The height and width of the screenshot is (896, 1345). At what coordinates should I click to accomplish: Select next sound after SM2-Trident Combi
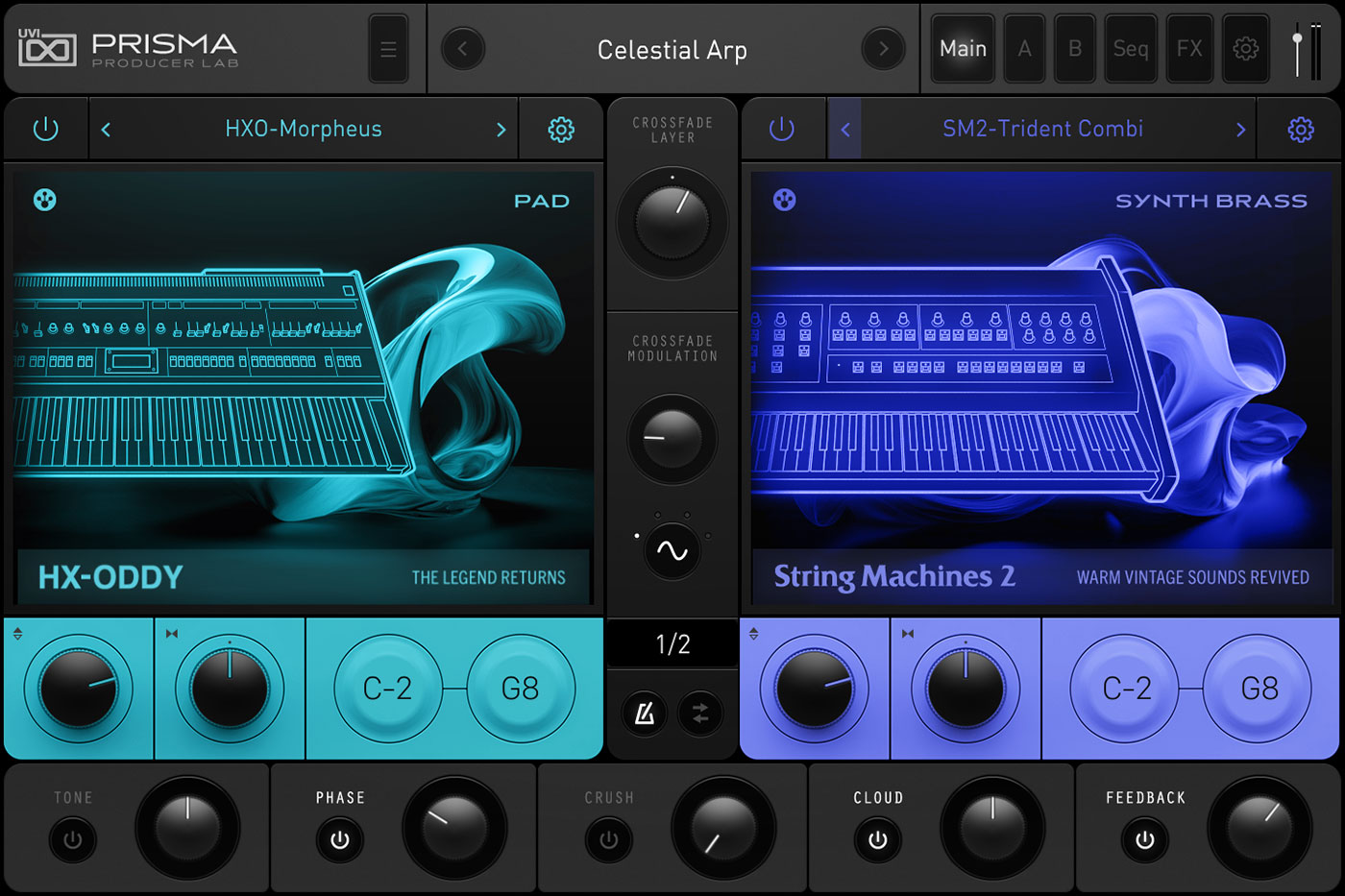tap(1240, 130)
